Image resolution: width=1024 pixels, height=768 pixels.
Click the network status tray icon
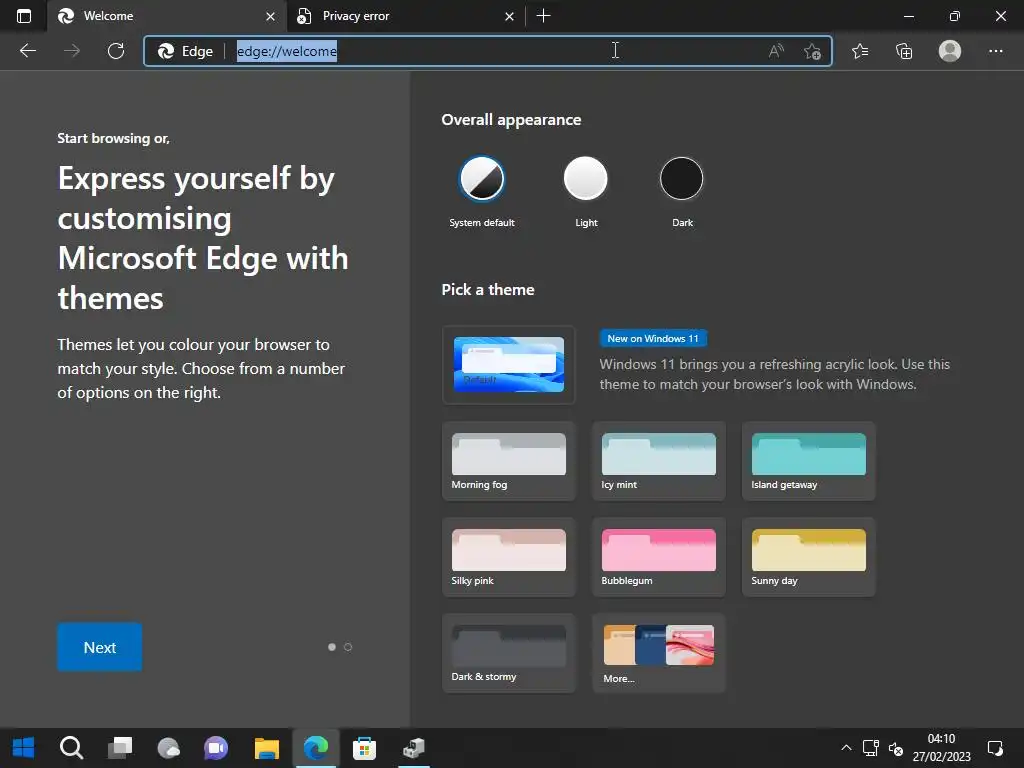871,748
